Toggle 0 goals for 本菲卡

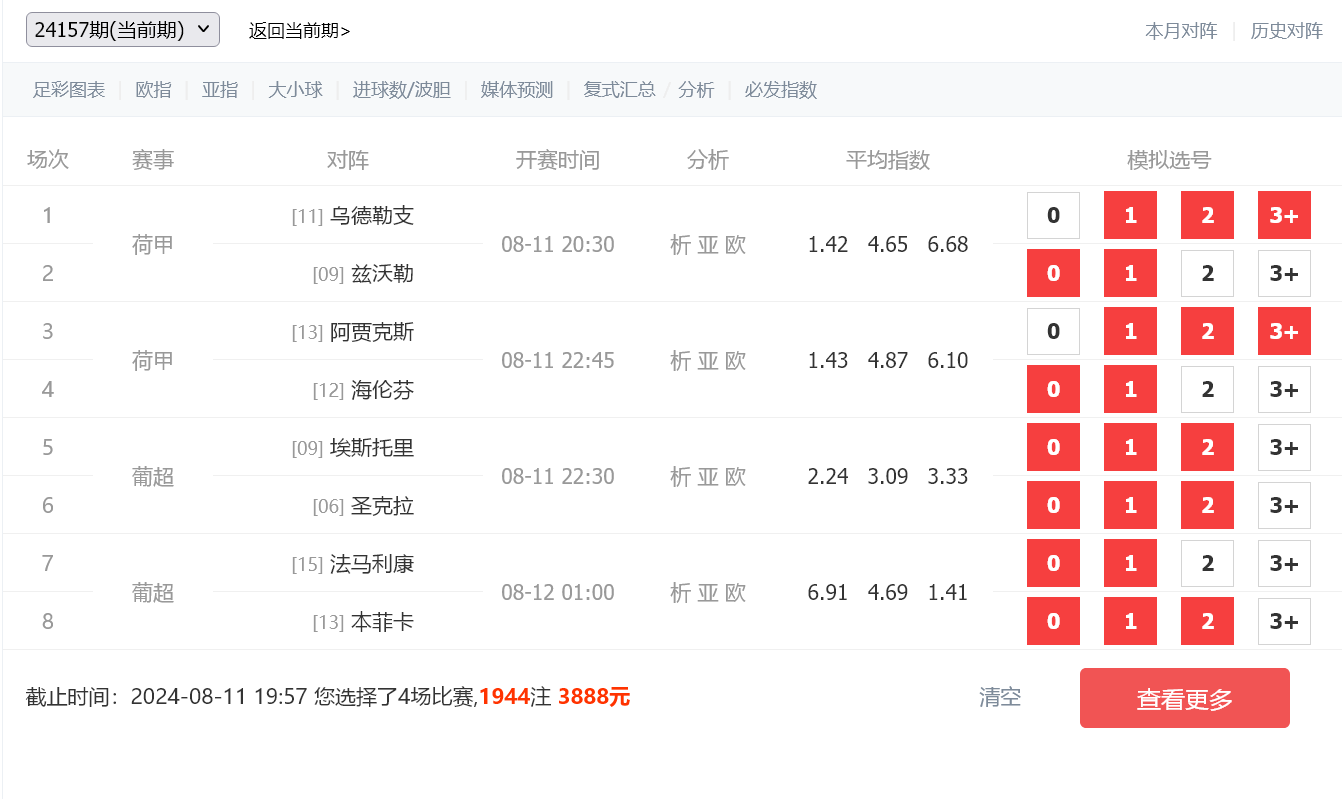click(x=1053, y=622)
